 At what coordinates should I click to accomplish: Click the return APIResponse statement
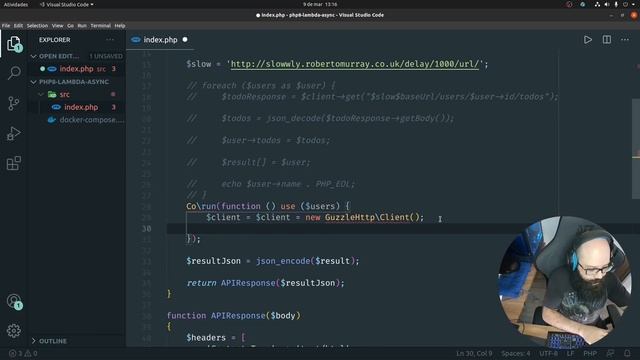(265, 283)
